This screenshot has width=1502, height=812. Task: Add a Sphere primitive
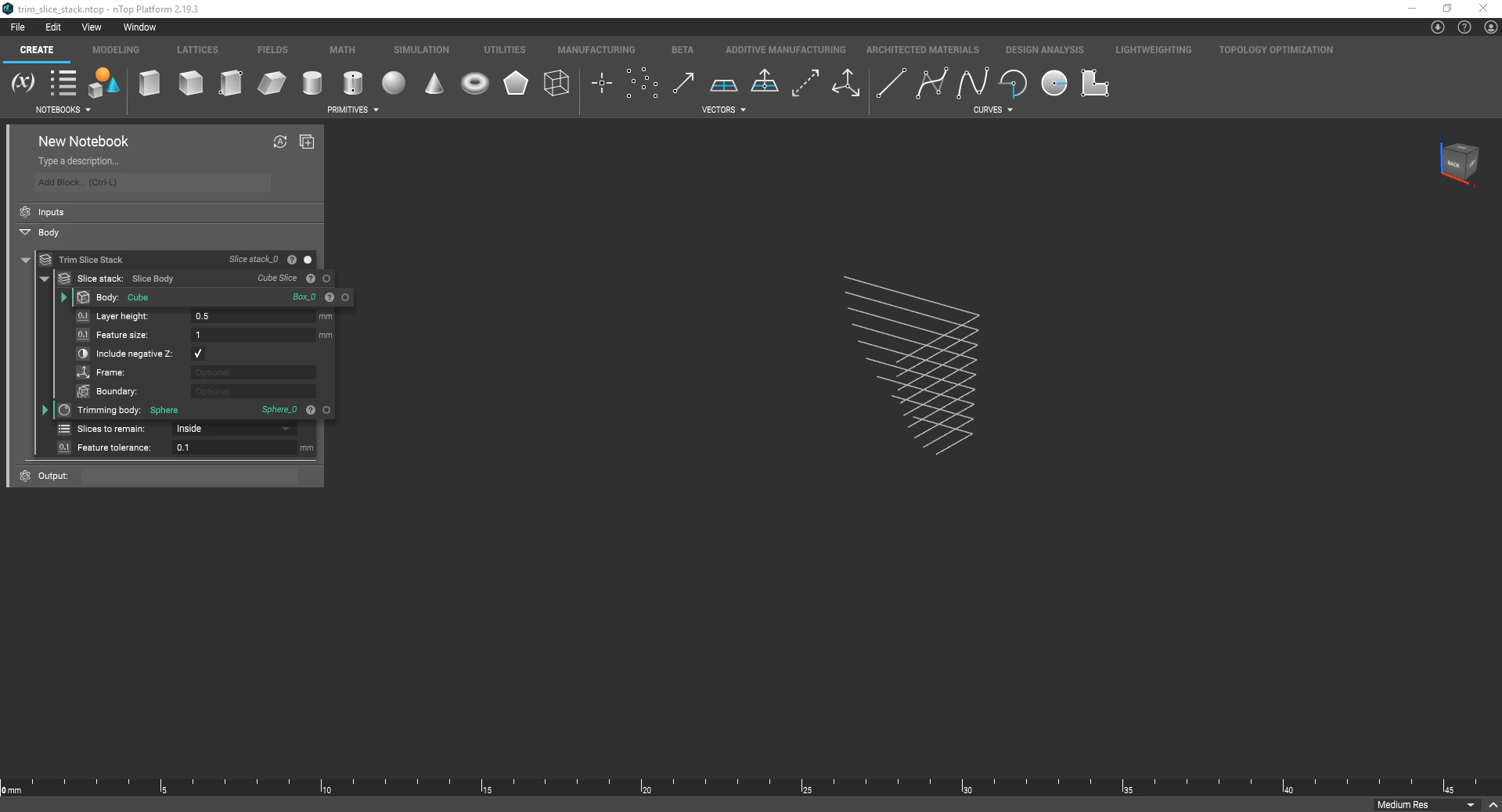pyautogui.click(x=394, y=83)
